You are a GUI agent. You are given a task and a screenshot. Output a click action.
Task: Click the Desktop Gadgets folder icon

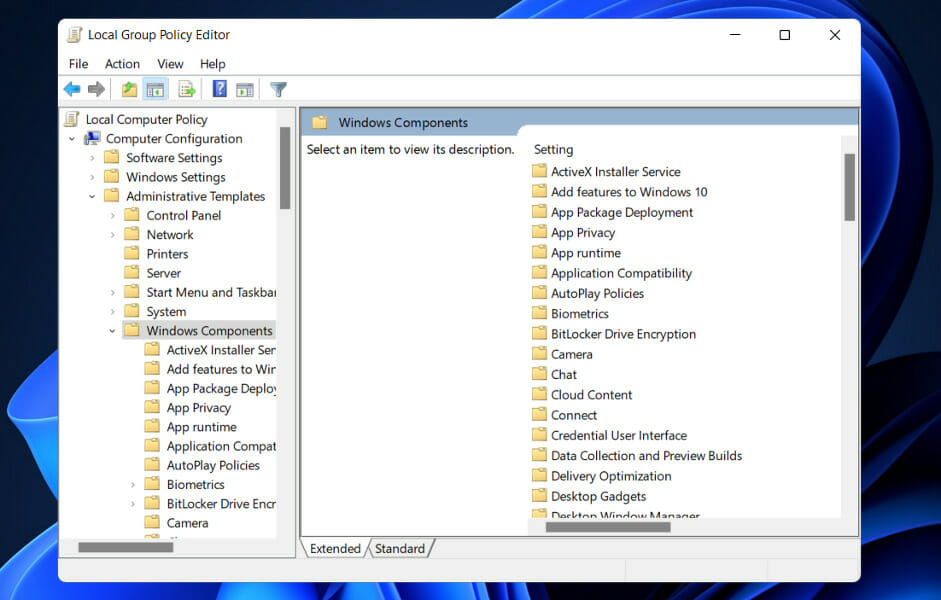(x=540, y=496)
